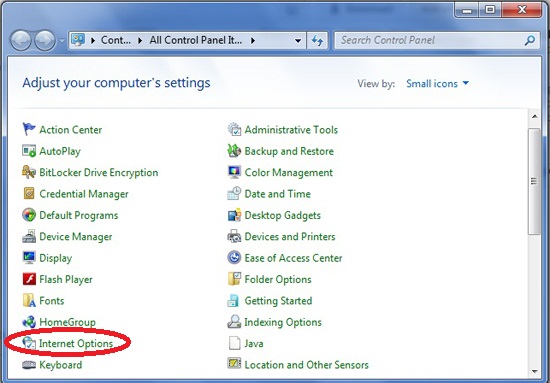550x383 pixels.
Task: Open recent pages dropdown beside Forward button
Action: coord(61,41)
